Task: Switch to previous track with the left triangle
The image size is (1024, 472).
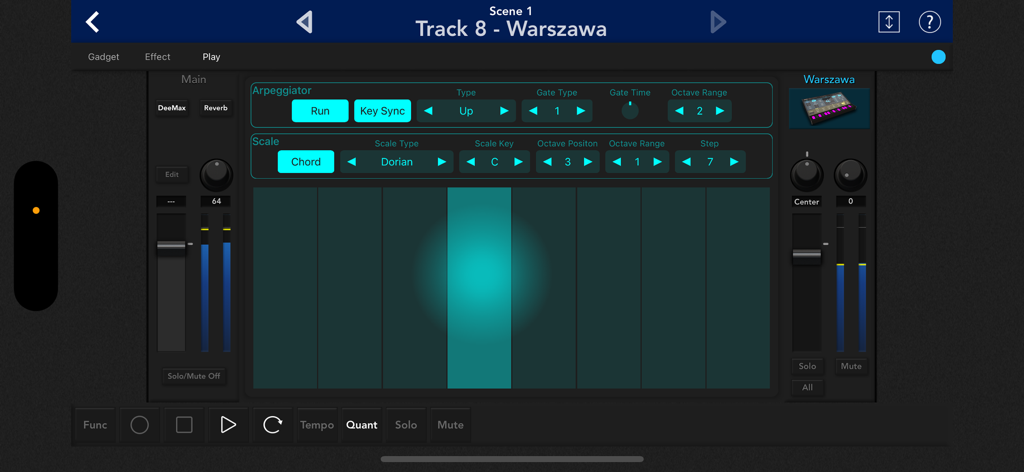Action: point(304,22)
